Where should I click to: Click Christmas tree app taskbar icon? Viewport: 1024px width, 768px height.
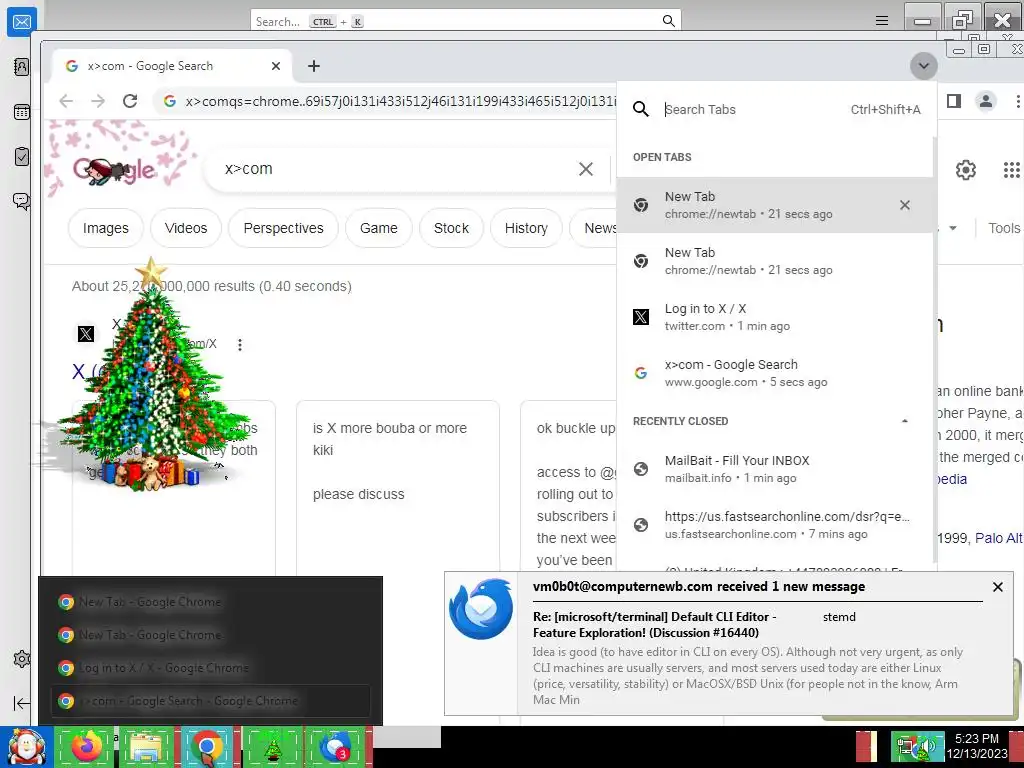pos(272,747)
